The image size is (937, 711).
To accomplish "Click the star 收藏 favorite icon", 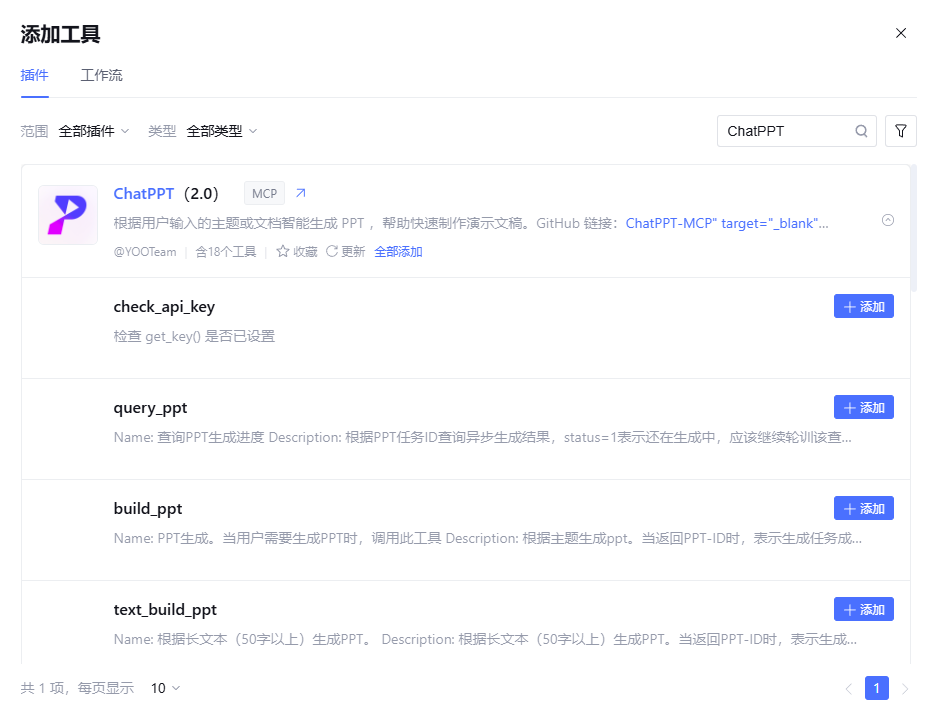I will (283, 252).
